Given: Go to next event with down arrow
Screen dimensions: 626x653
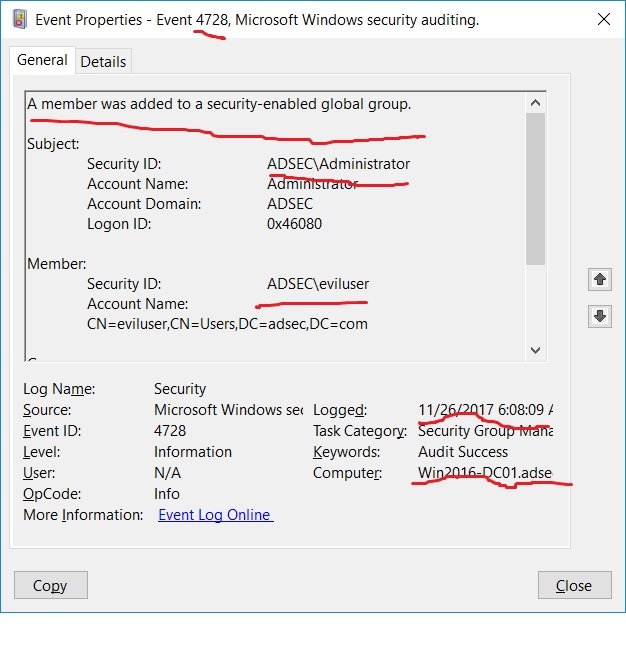Looking at the screenshot, I should 599,316.
